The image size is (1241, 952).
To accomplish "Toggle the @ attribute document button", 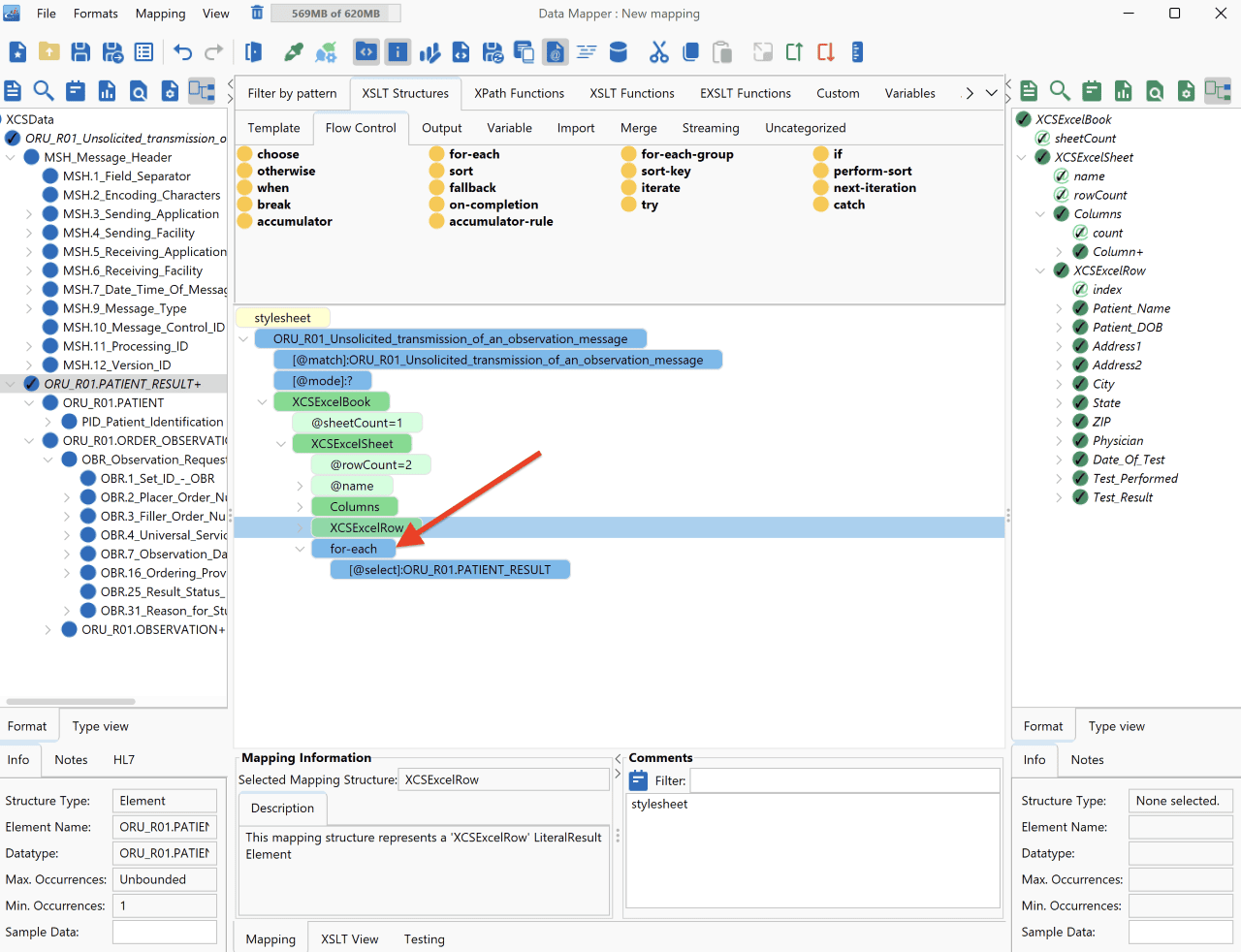I will click(x=556, y=52).
